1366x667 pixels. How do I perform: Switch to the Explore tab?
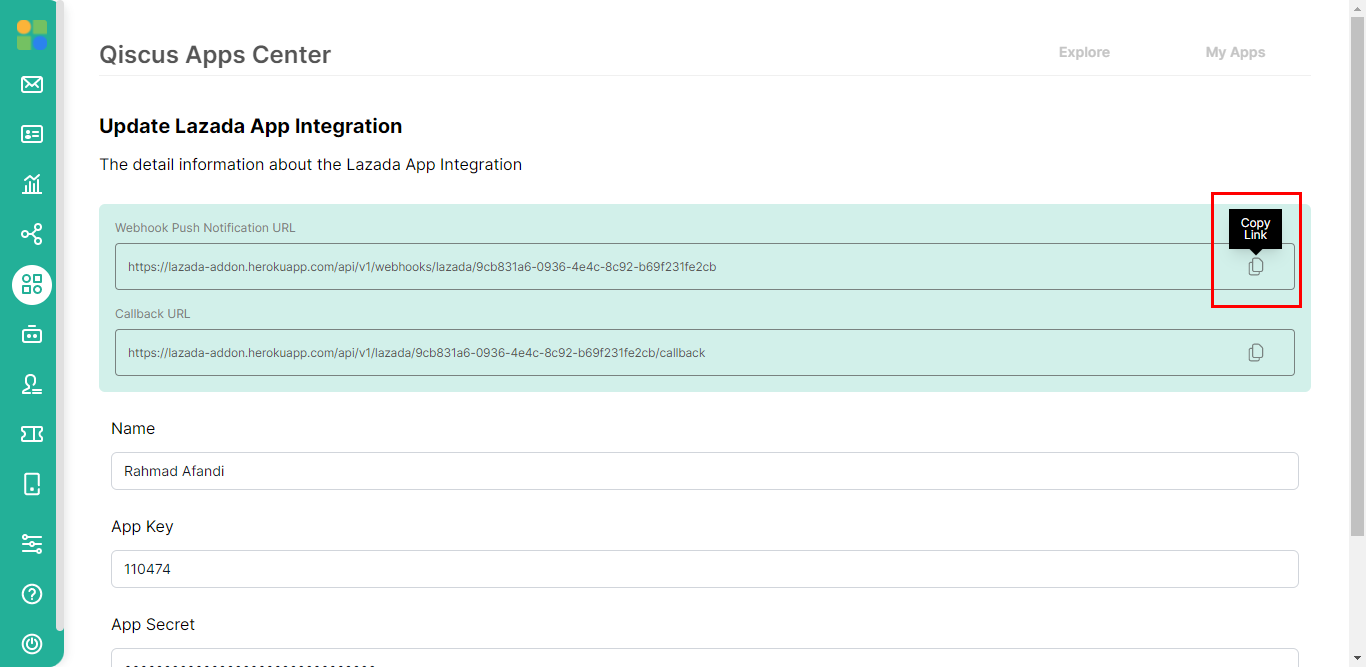[x=1084, y=52]
